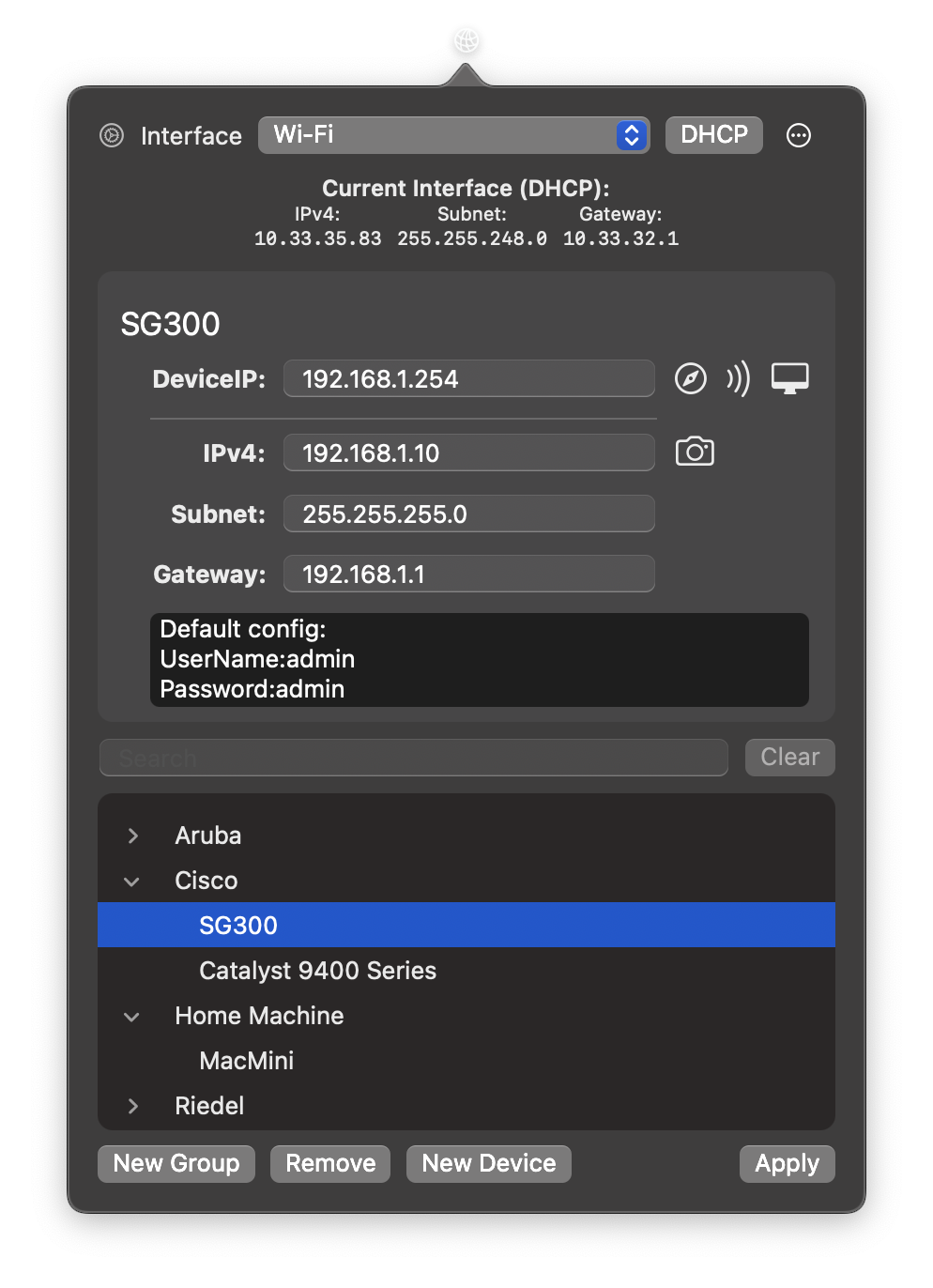Click the New Device button
The height and width of the screenshot is (1288, 933).
coord(489,1164)
